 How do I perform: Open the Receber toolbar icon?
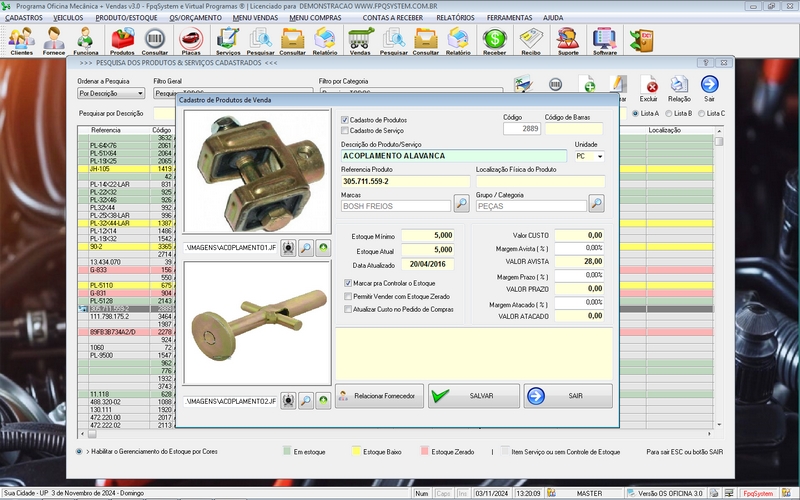494,40
